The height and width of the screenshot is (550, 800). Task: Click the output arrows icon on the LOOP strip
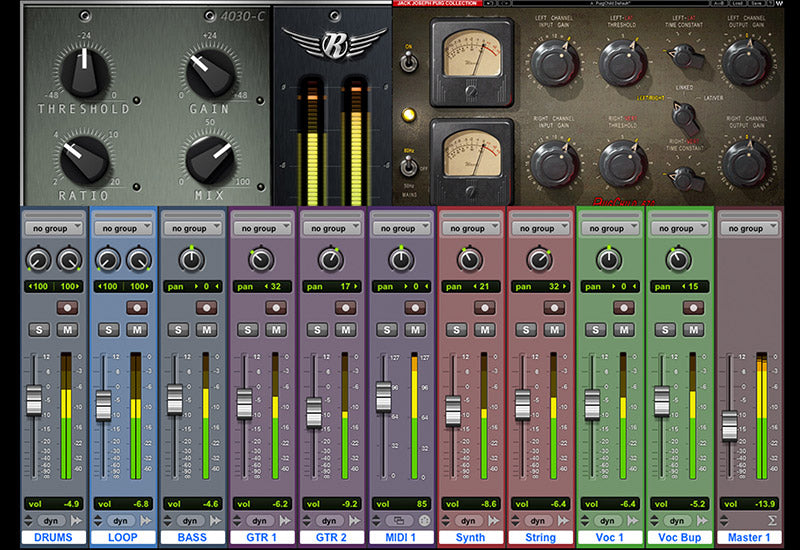tap(146, 521)
